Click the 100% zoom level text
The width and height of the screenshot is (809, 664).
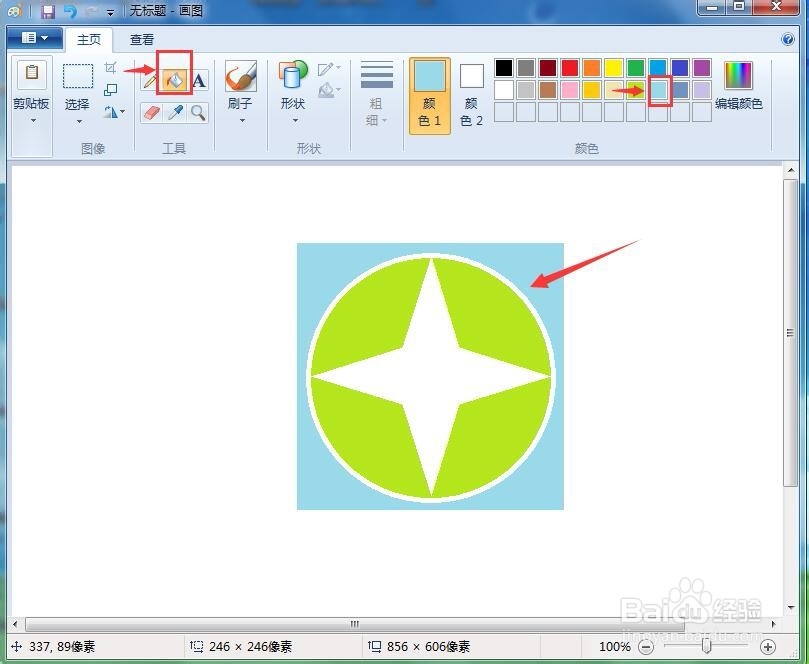(x=615, y=647)
